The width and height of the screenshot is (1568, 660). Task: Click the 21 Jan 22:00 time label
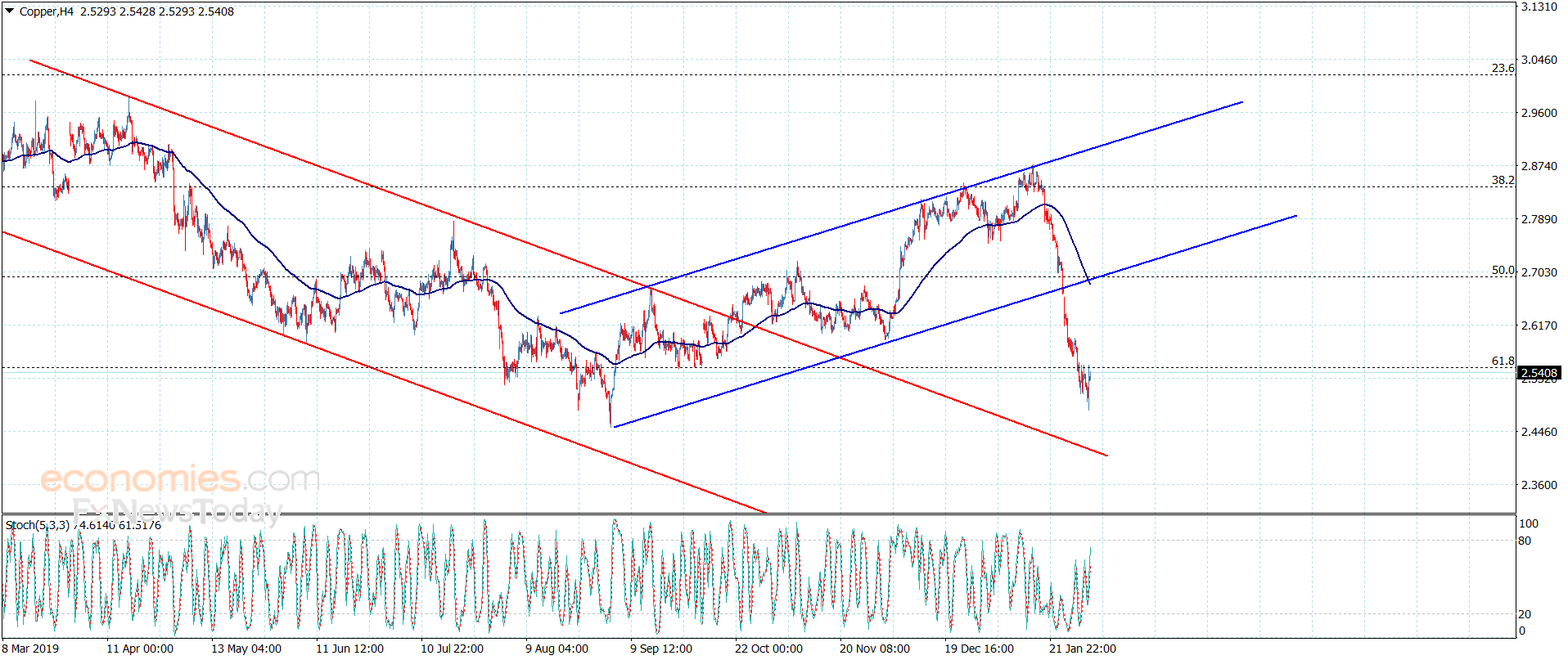tap(1083, 649)
